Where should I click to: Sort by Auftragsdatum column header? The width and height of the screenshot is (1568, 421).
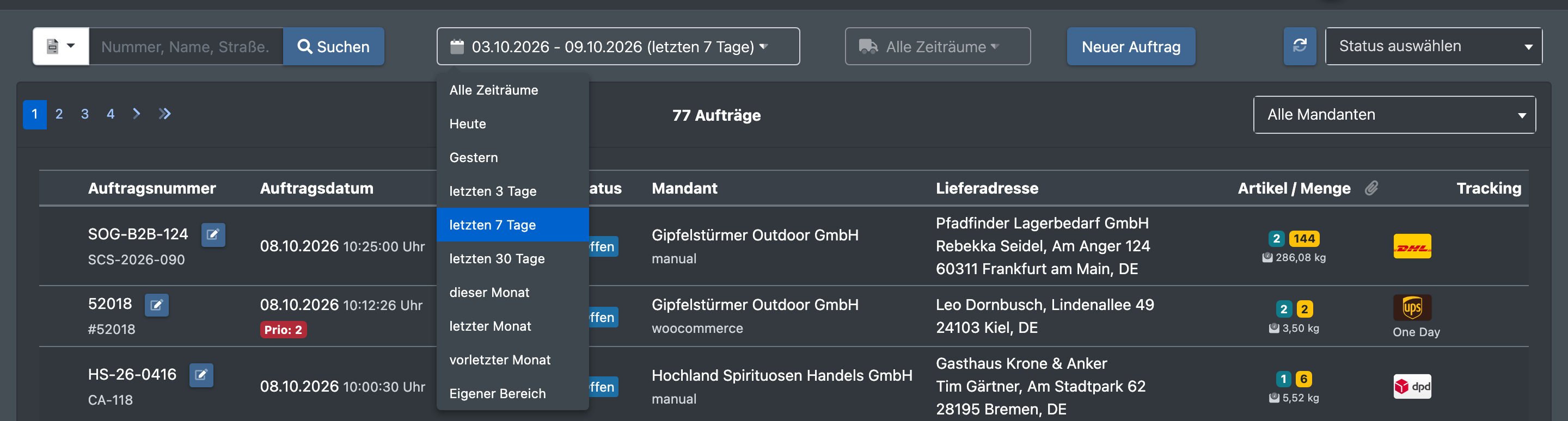click(x=316, y=188)
